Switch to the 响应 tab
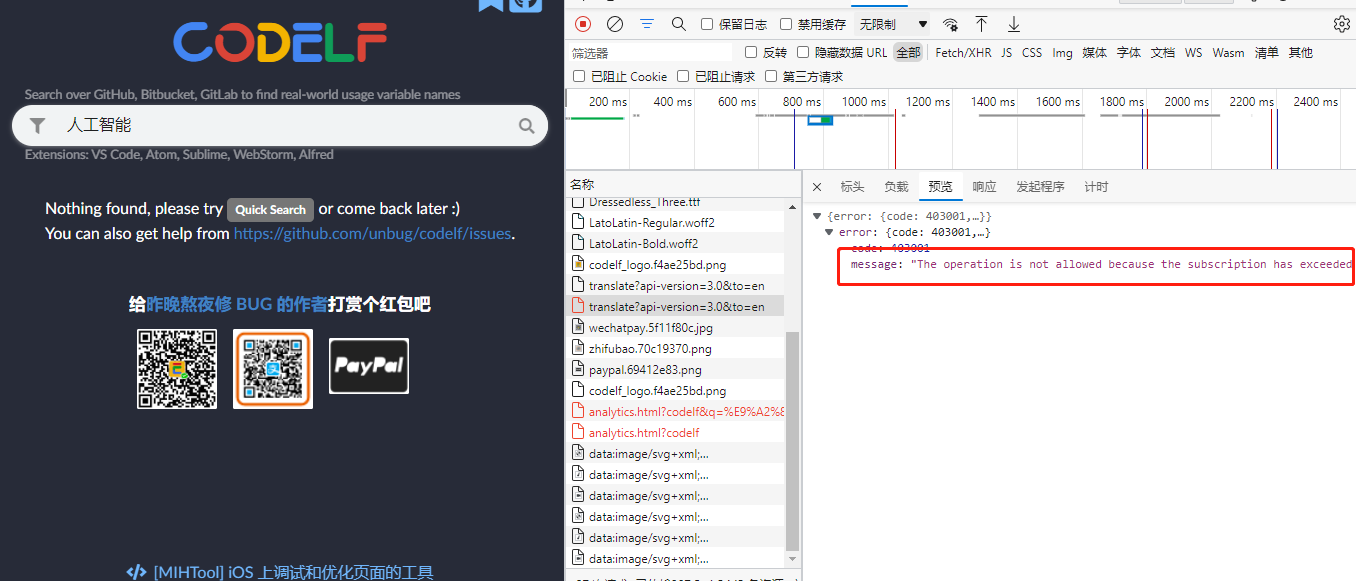 [x=984, y=187]
